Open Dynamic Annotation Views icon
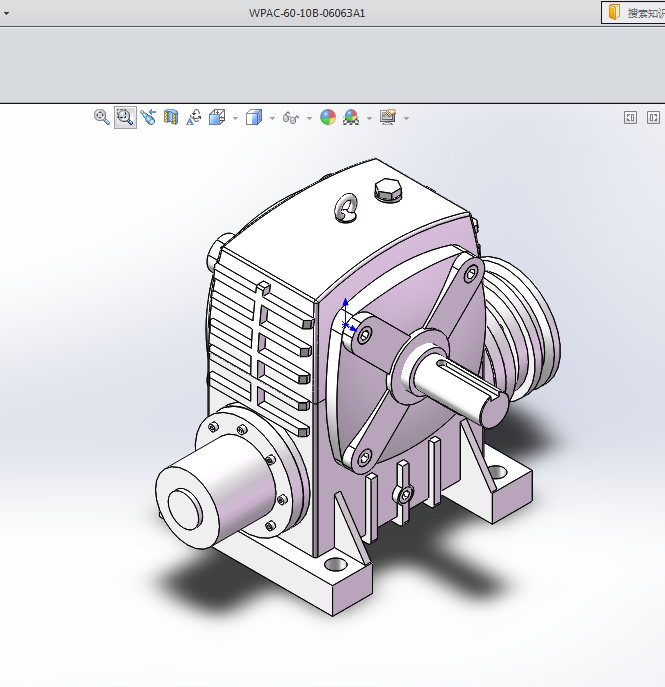The height and width of the screenshot is (687, 665). [194, 117]
